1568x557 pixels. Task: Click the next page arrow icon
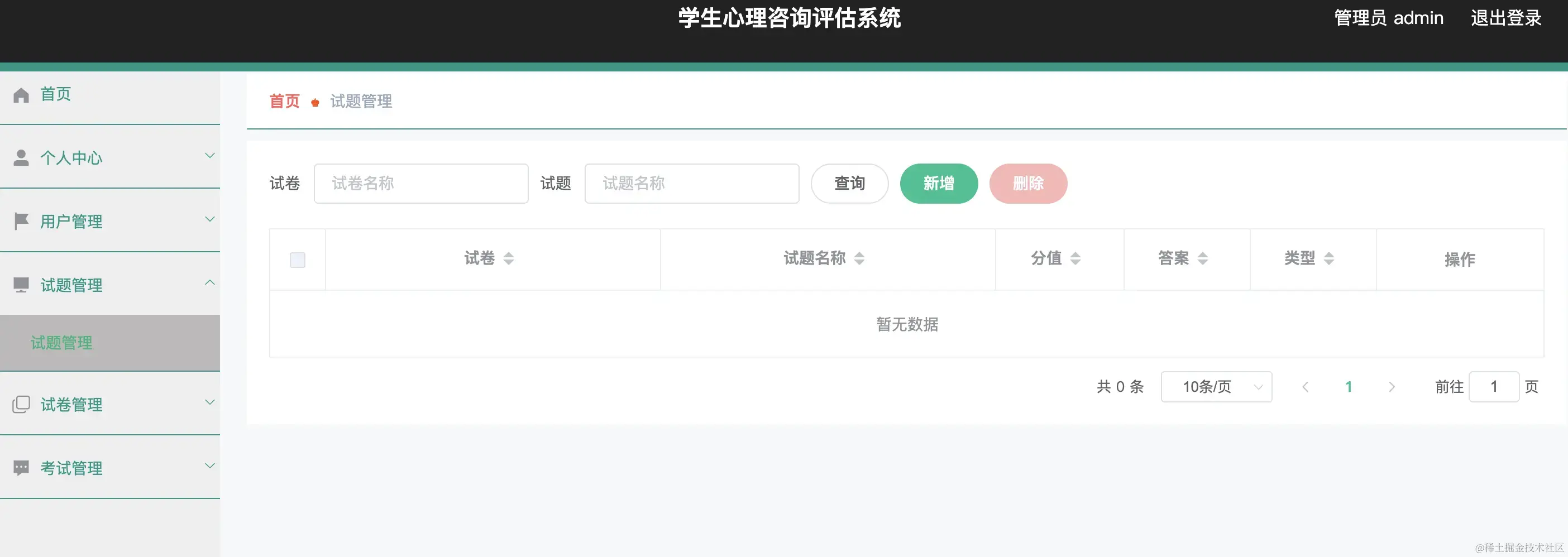1392,387
